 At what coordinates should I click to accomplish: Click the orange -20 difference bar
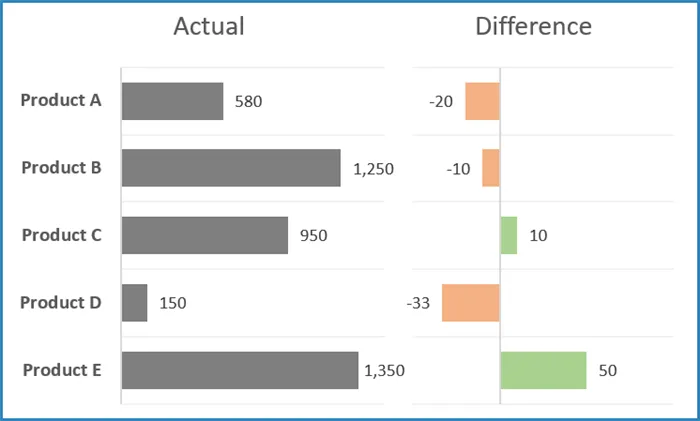coord(482,101)
